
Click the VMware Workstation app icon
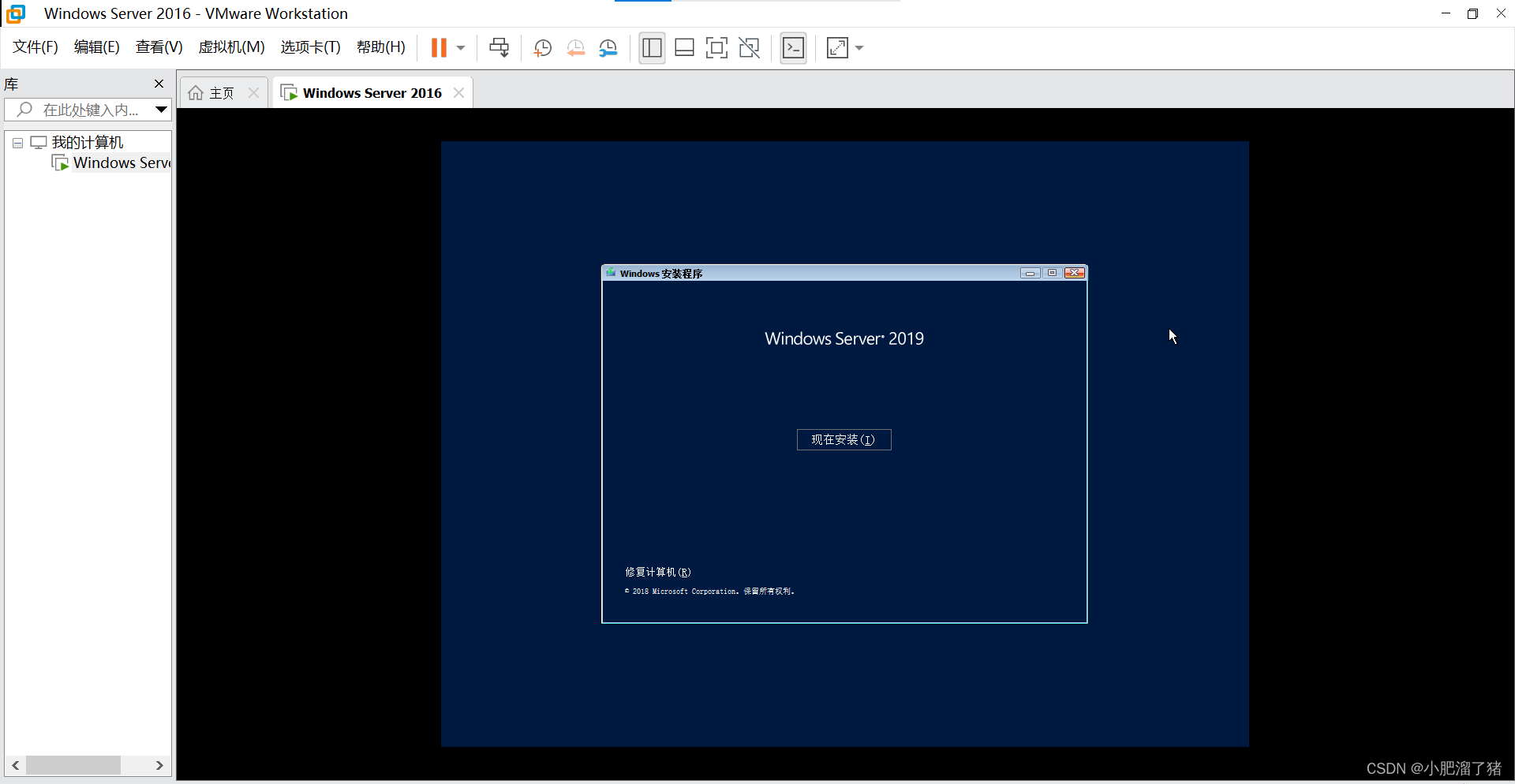click(x=16, y=13)
